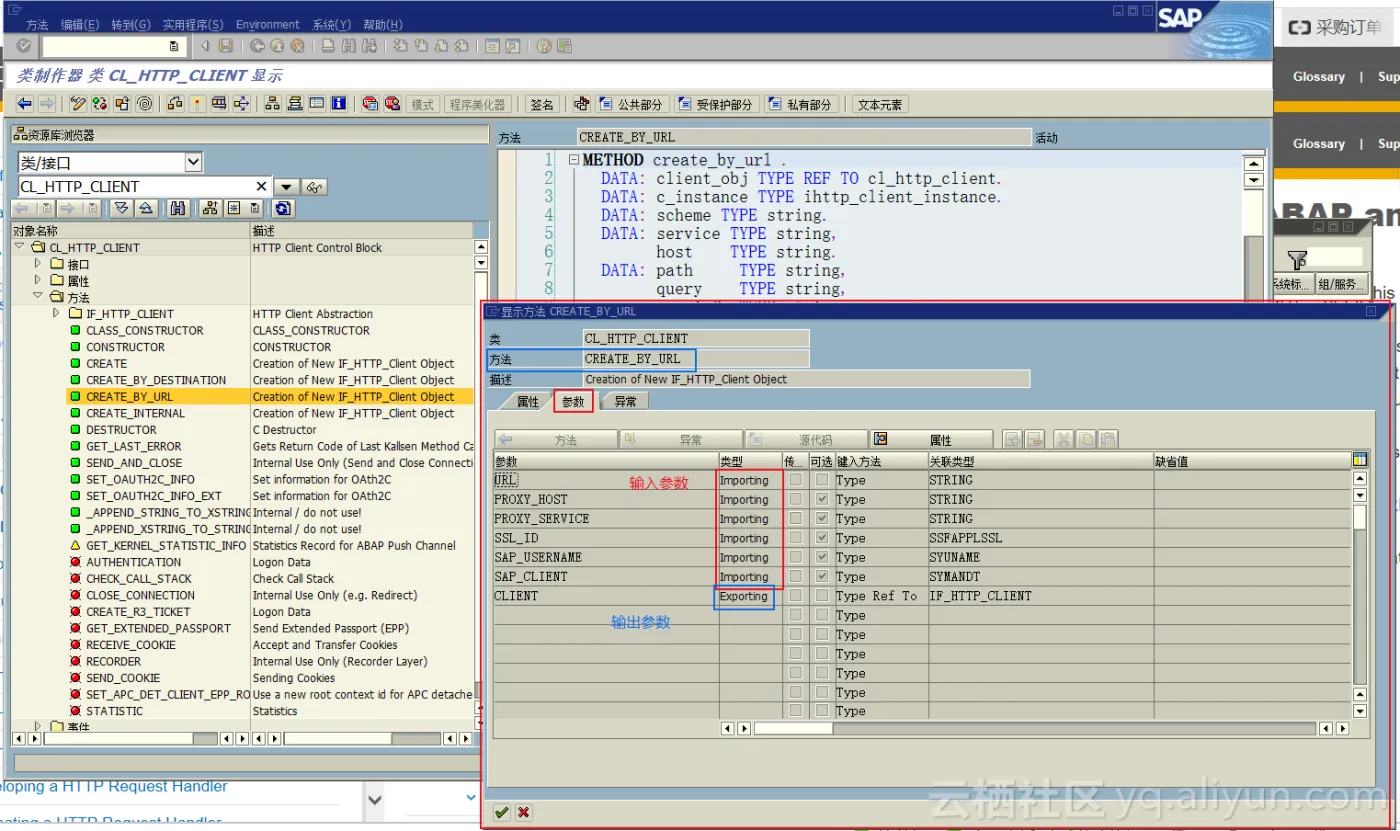Toggle the Optional checkbox for SAP_USERNAME
This screenshot has width=1400, height=831.
point(821,557)
